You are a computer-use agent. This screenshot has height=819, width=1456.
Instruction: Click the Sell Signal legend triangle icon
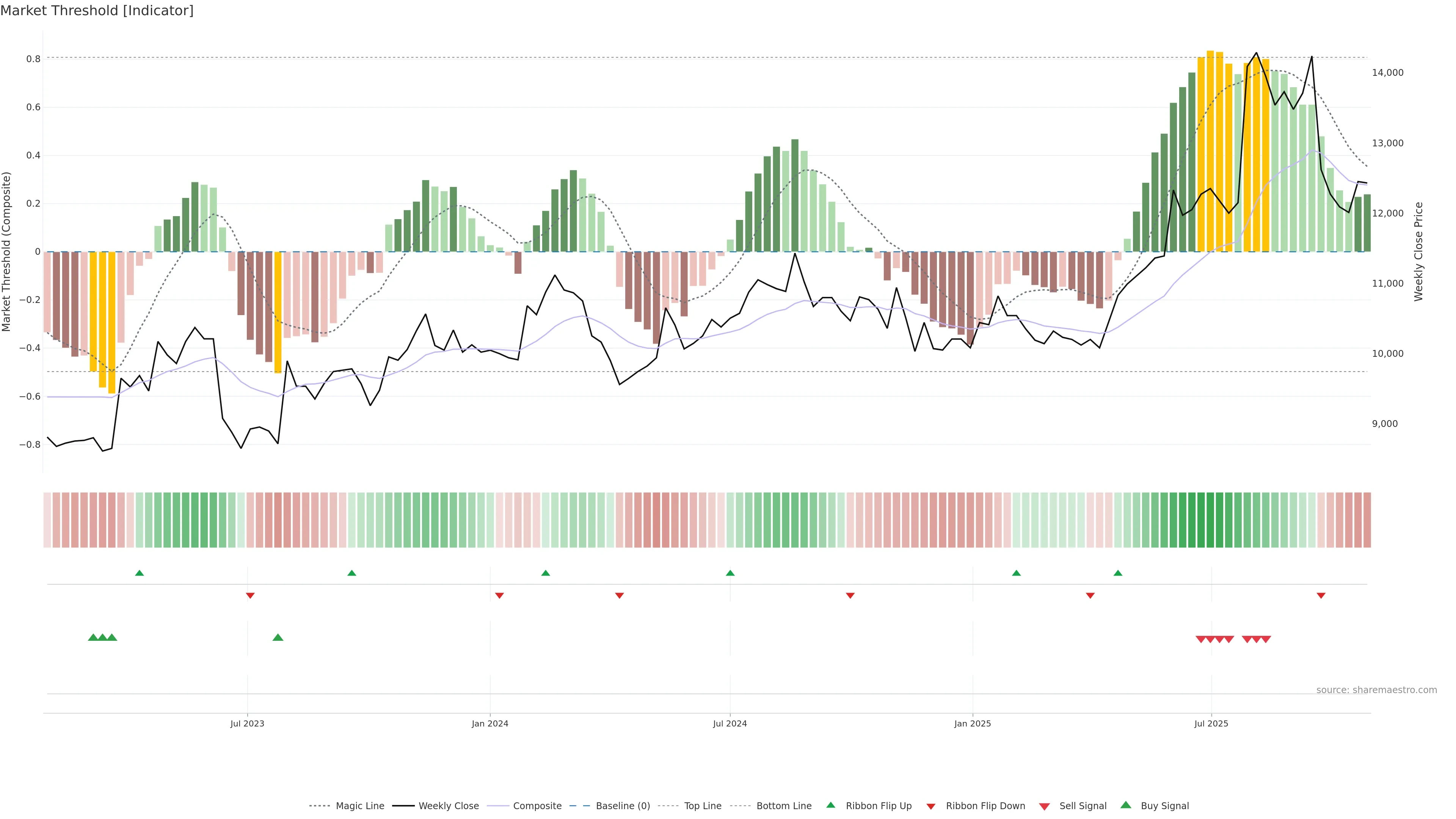pyautogui.click(x=1044, y=806)
